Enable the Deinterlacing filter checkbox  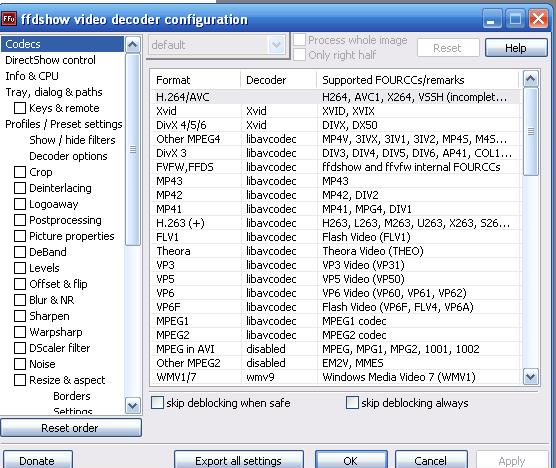coord(20,188)
